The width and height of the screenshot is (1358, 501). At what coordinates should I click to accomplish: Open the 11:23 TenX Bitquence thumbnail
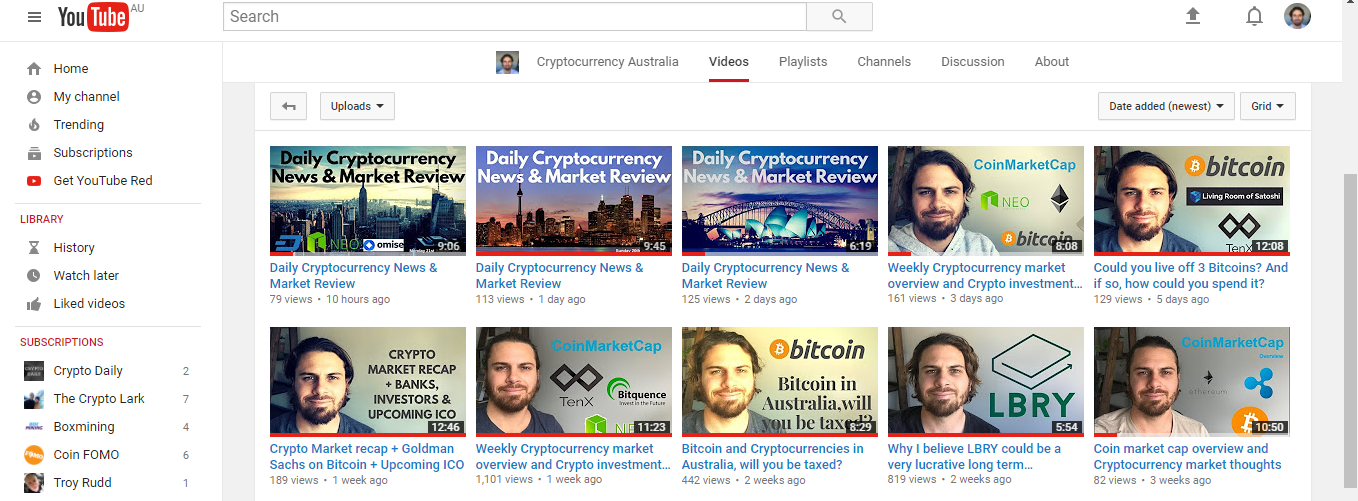pos(574,382)
